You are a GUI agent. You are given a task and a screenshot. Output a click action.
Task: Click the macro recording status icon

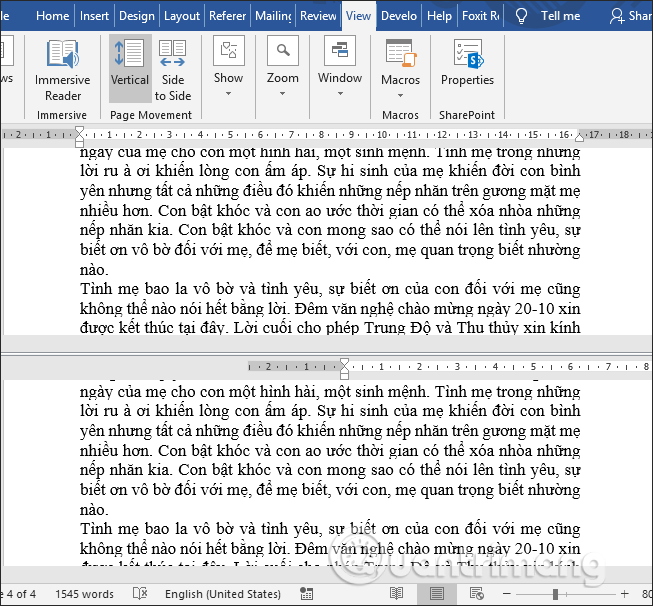click(307, 594)
